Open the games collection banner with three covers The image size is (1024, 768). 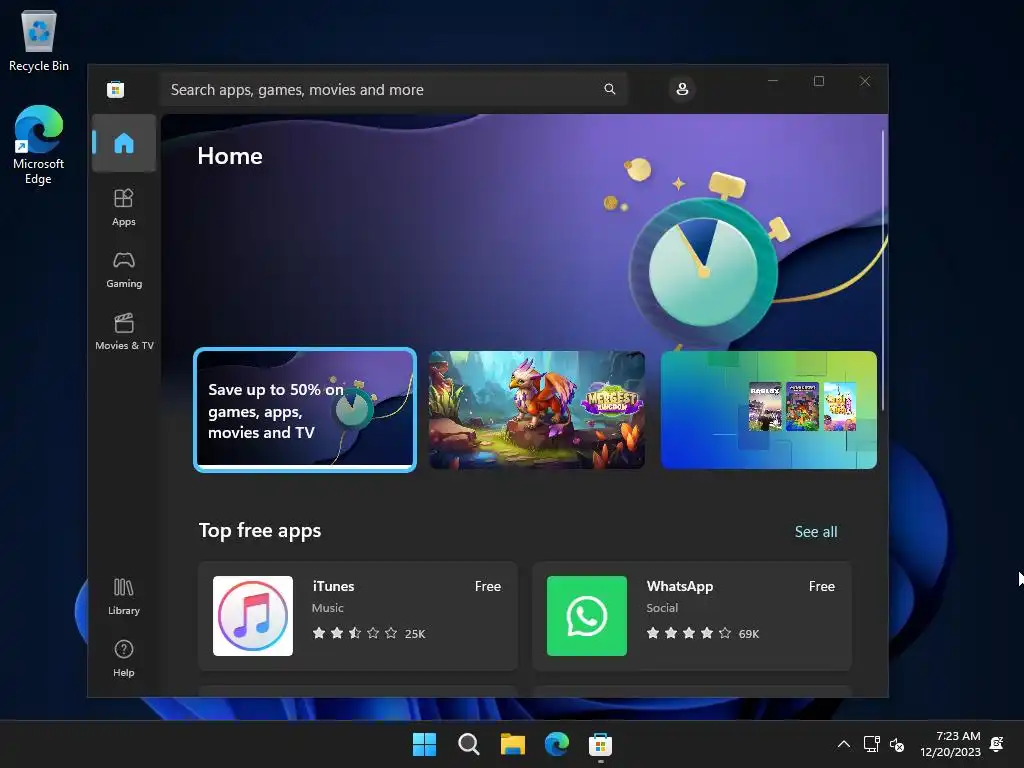point(769,409)
